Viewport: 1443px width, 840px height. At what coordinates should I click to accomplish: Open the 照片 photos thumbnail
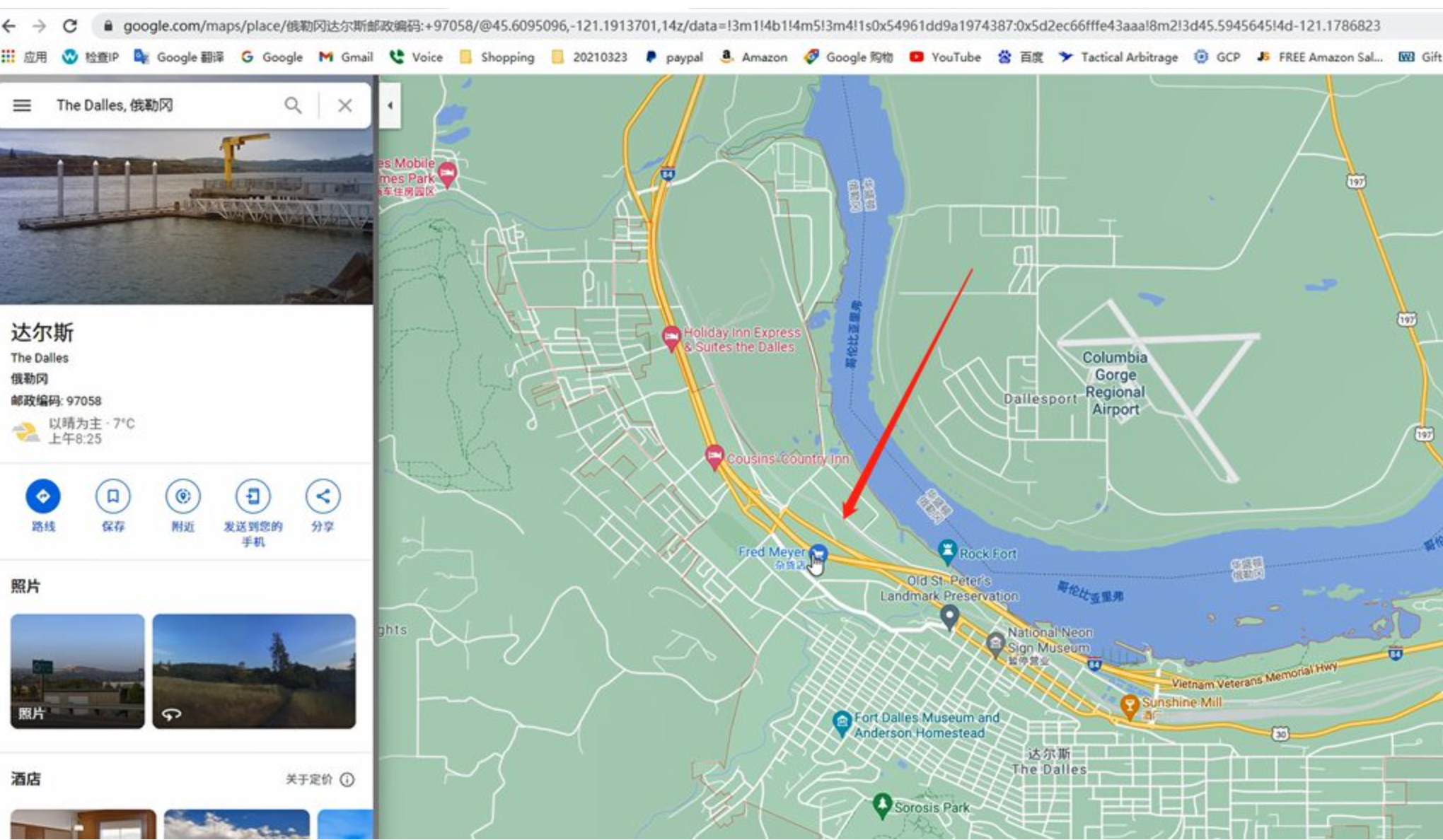point(77,671)
